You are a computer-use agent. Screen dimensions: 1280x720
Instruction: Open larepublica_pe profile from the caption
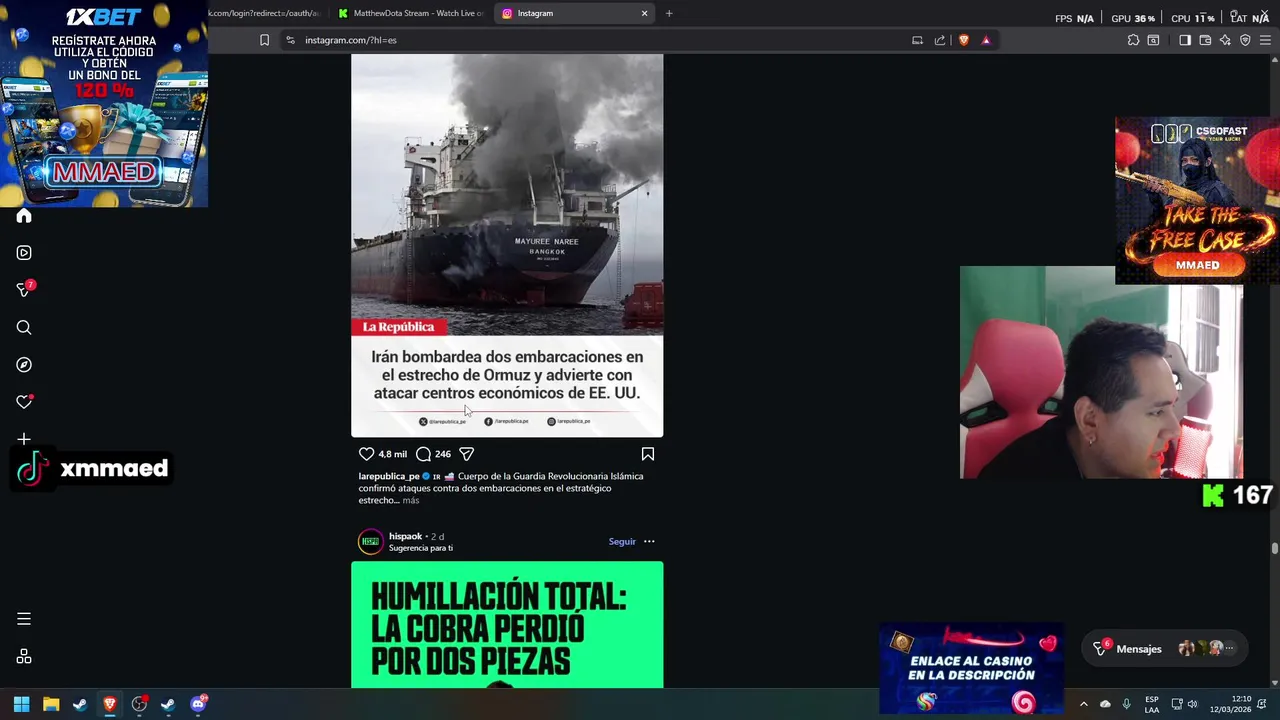tap(389, 476)
